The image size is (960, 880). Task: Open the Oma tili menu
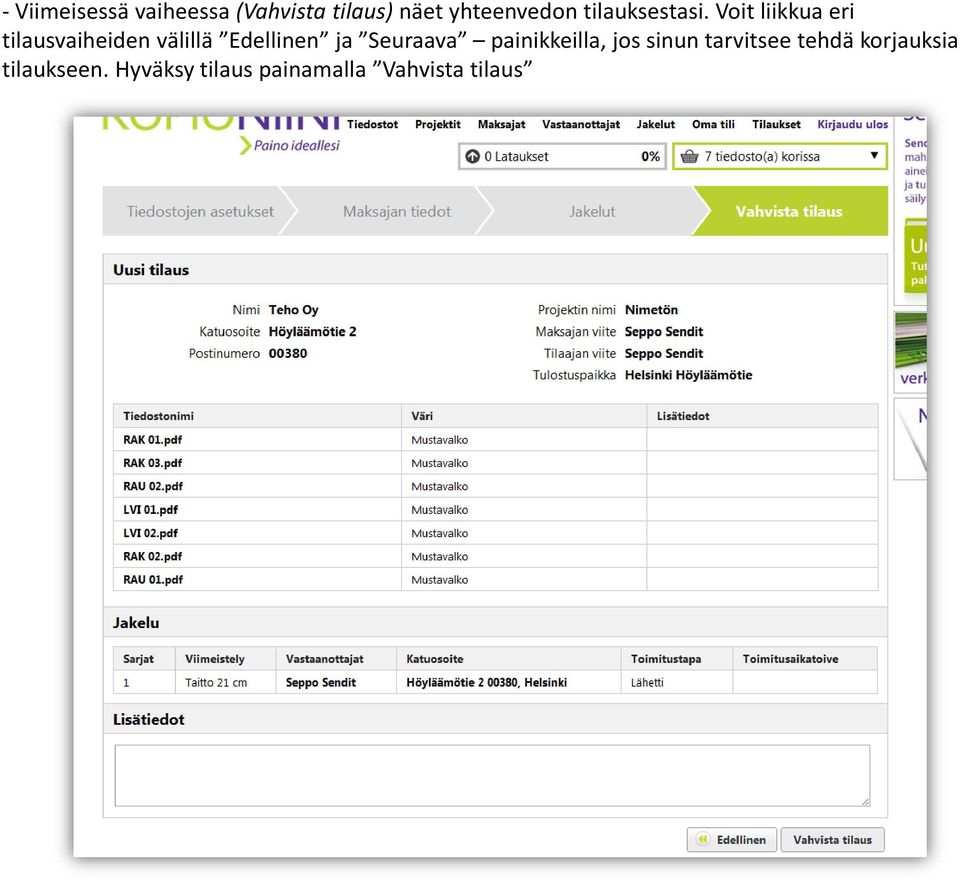pos(713,124)
